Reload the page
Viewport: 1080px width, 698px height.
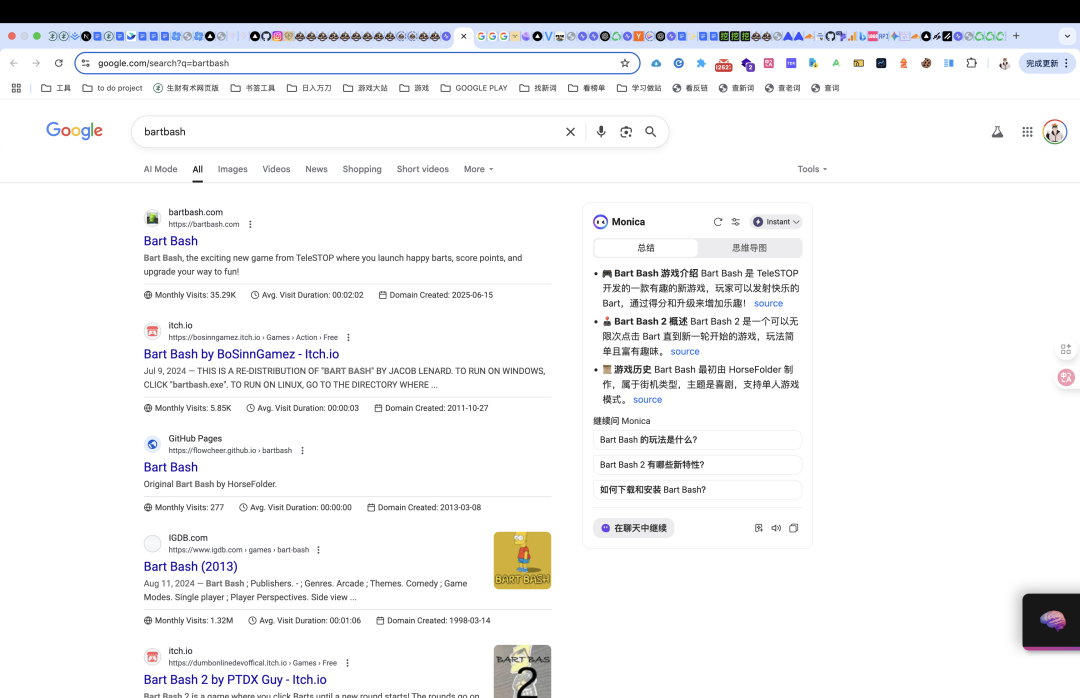pos(59,63)
